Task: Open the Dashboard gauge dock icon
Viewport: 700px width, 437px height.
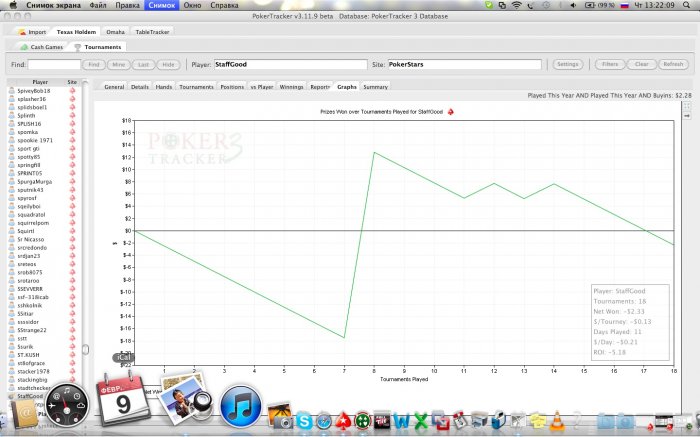Action: (x=67, y=407)
